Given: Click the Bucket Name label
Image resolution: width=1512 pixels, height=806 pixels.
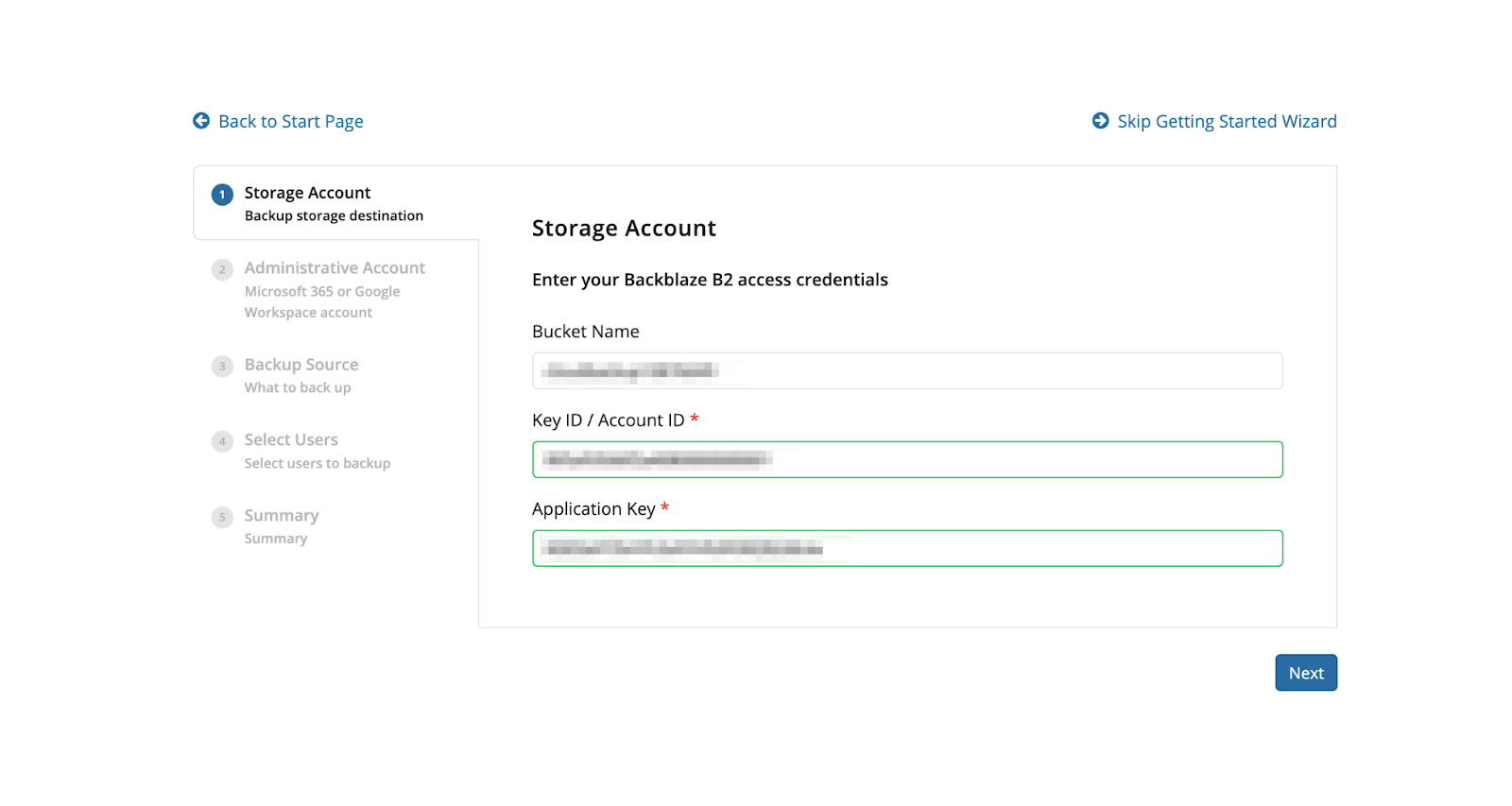Looking at the screenshot, I should point(586,332).
